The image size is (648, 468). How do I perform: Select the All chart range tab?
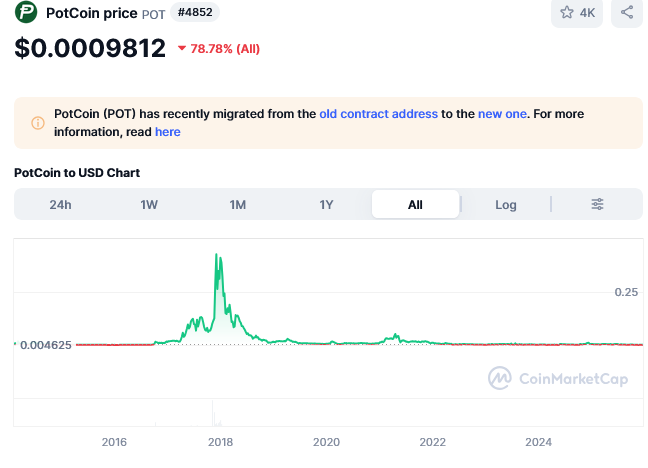[x=415, y=204]
